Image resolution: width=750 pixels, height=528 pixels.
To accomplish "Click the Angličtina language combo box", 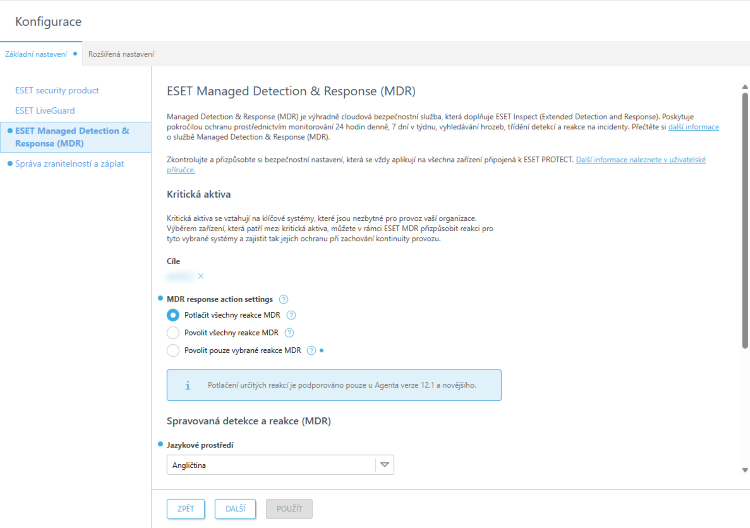I will 270,464.
